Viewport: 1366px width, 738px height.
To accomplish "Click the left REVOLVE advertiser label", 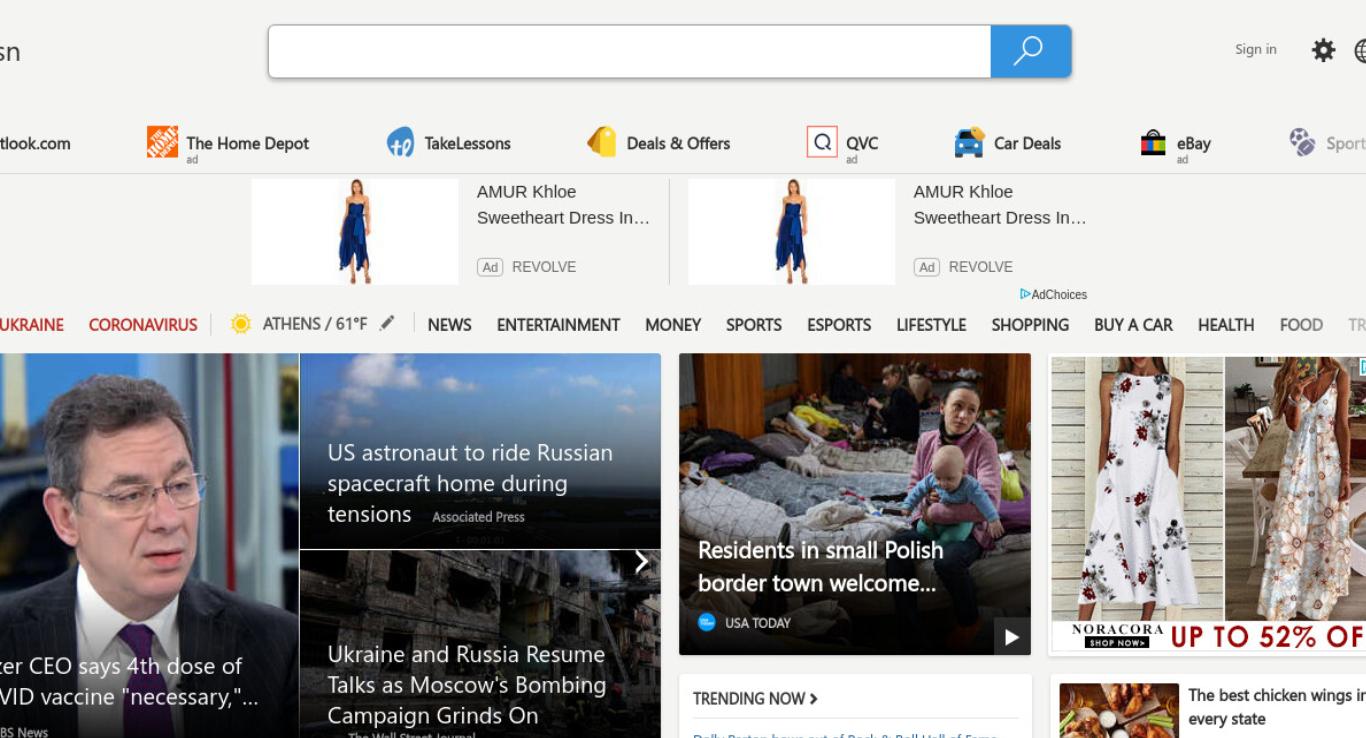I will 544,267.
